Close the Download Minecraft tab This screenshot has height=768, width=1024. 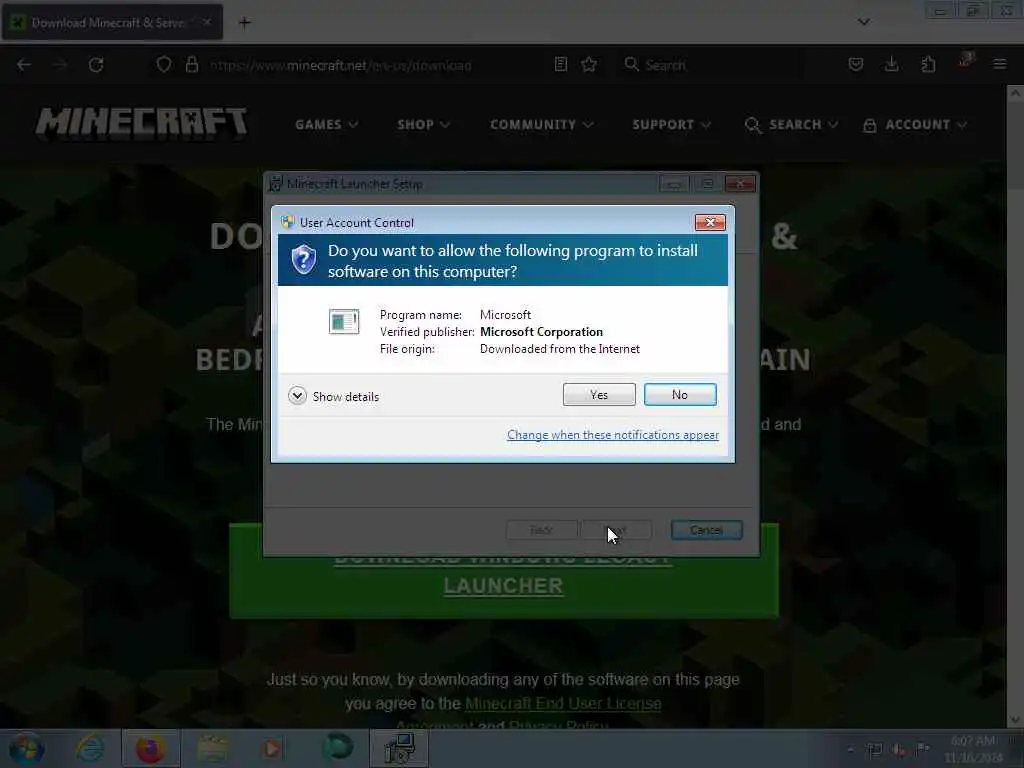click(x=206, y=22)
